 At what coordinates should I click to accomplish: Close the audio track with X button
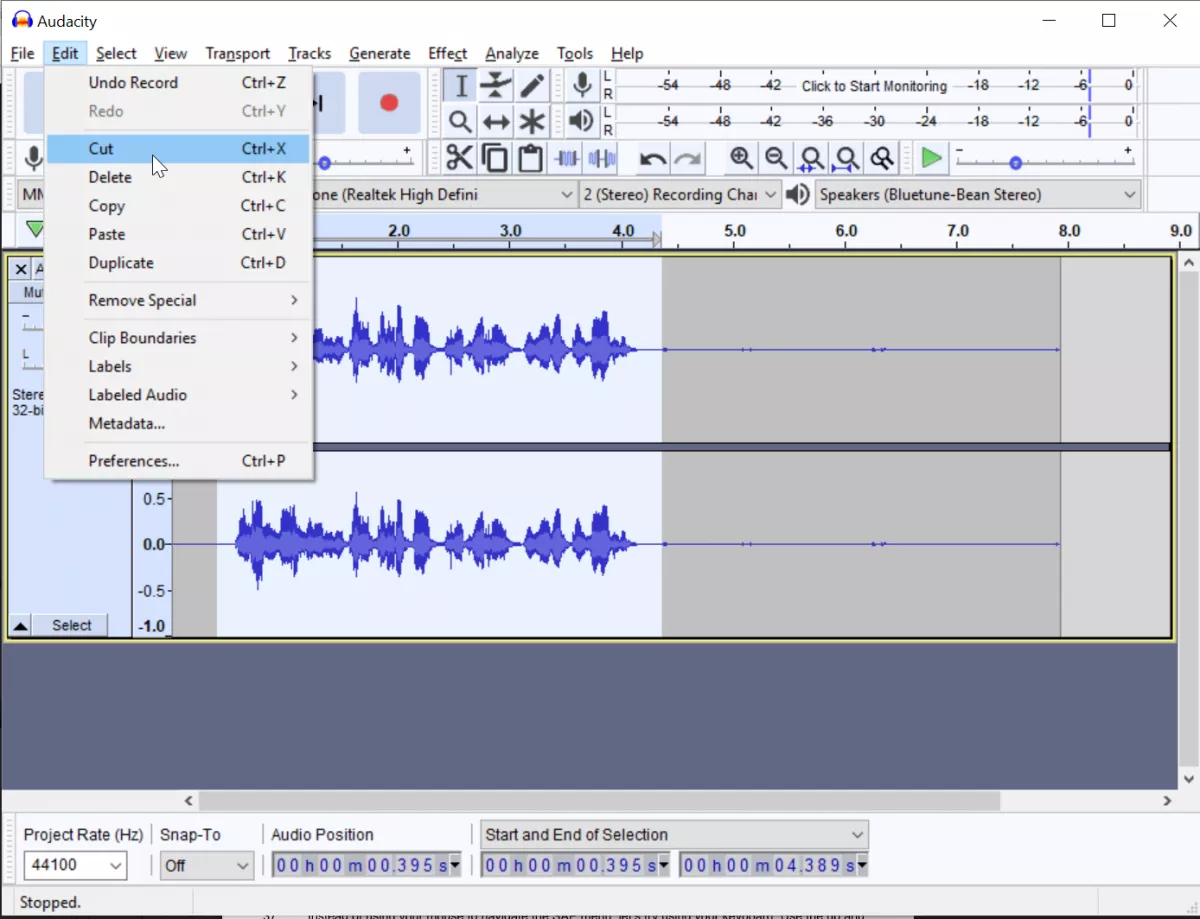coord(20,269)
